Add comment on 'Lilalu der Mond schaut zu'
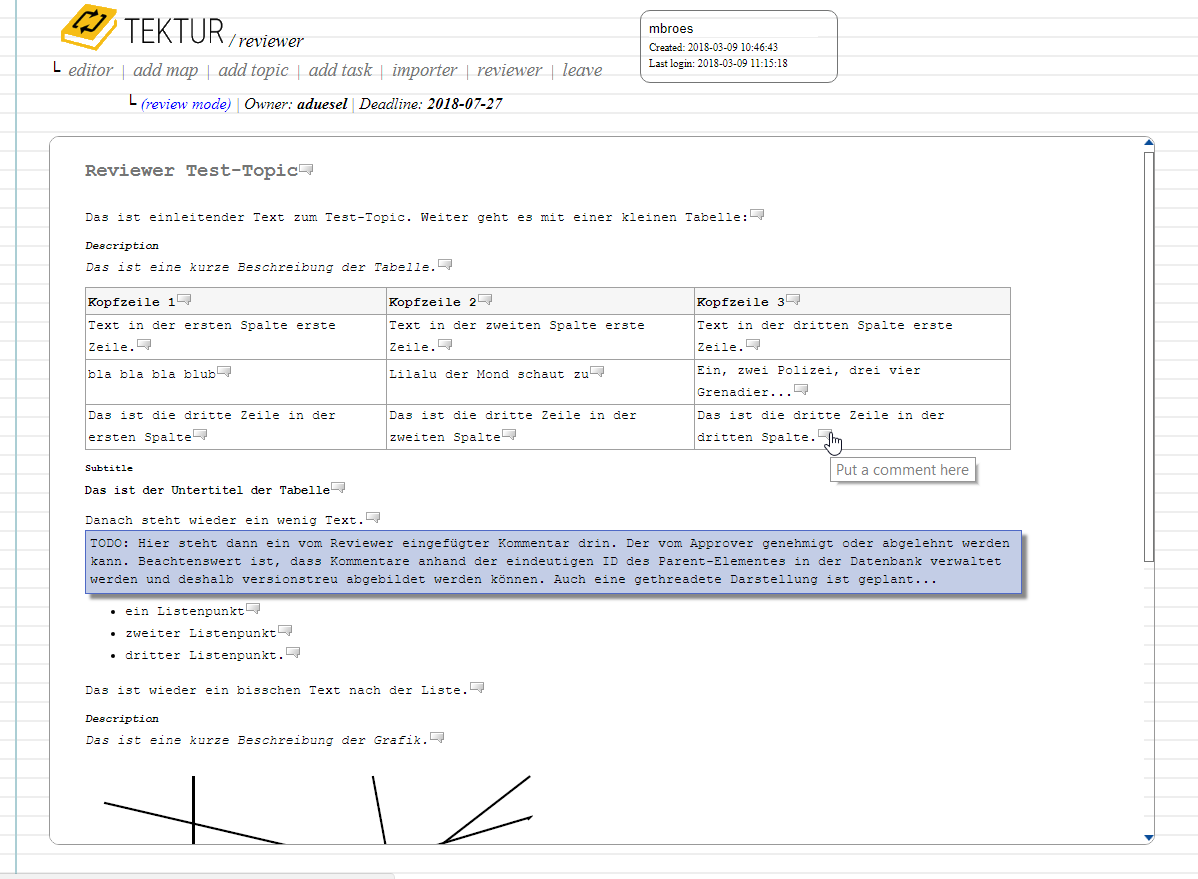 (597, 372)
